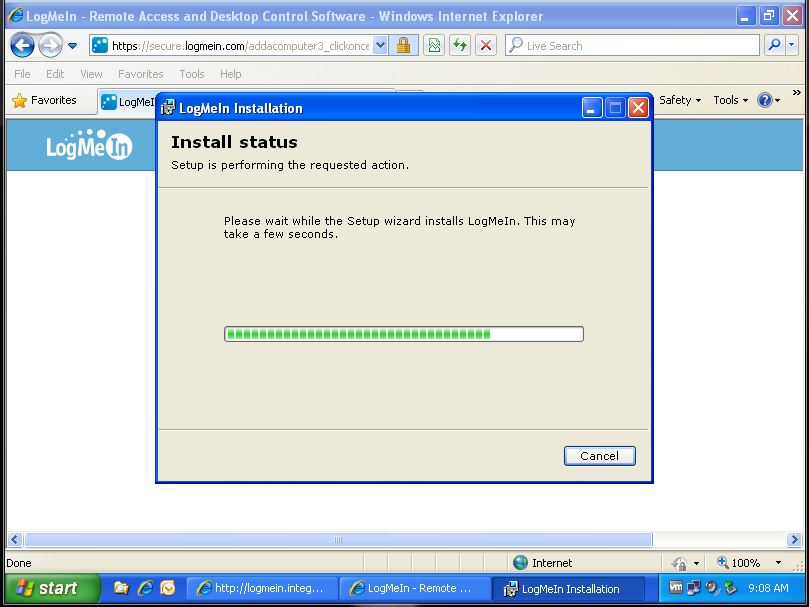Viewport: 809px width, 607px height.
Task: Open the Tools menu in menu bar
Action: click(x=191, y=74)
